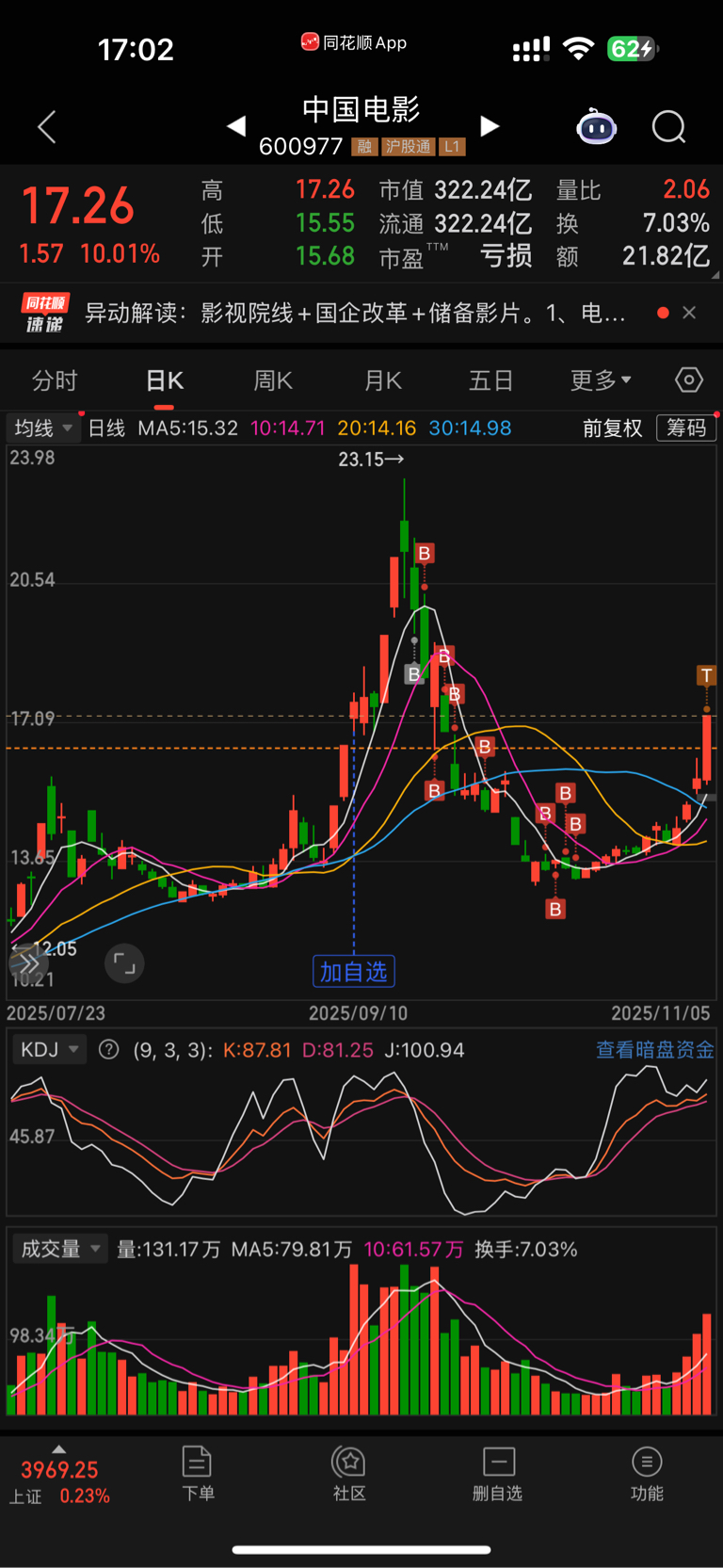Open the 社区 community icon

(x=349, y=1474)
